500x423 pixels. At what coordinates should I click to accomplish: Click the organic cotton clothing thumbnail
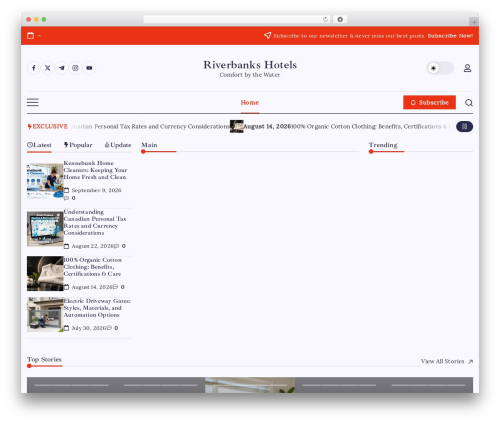[45, 274]
